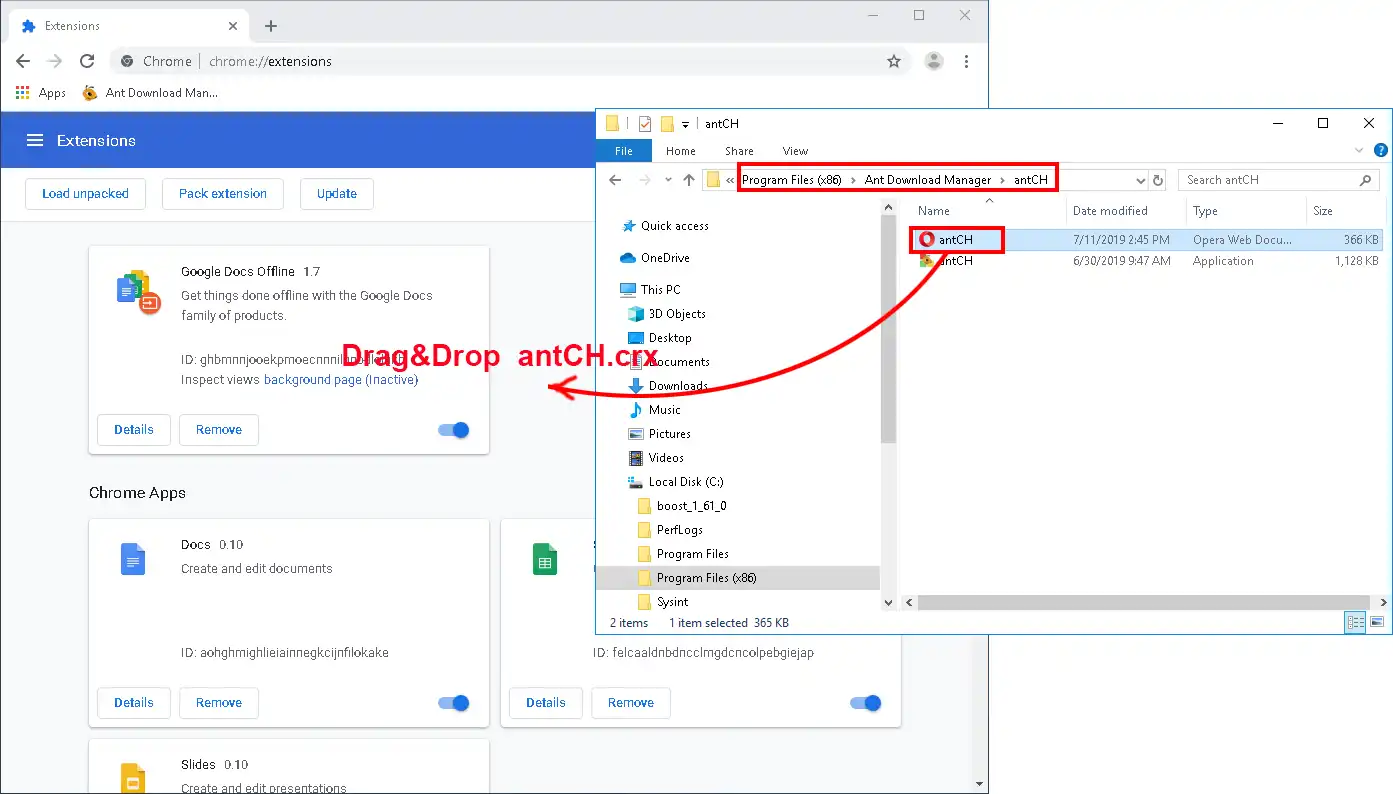Open the Ant Download Manager bookmark
This screenshot has height=794, width=1393.
coord(149,93)
